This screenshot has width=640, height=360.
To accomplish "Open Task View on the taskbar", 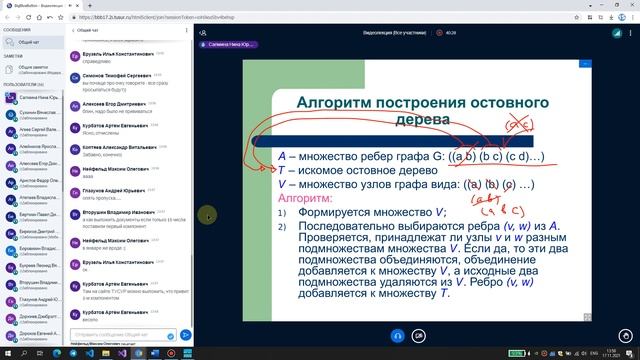I will tap(40, 353).
